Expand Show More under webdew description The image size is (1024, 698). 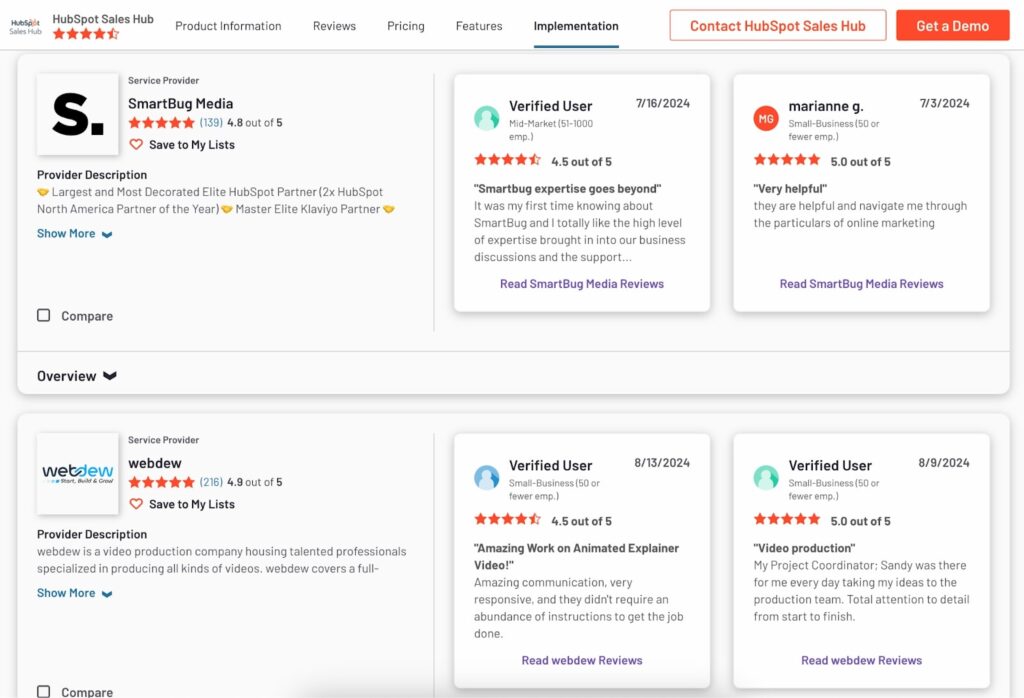[x=74, y=593]
